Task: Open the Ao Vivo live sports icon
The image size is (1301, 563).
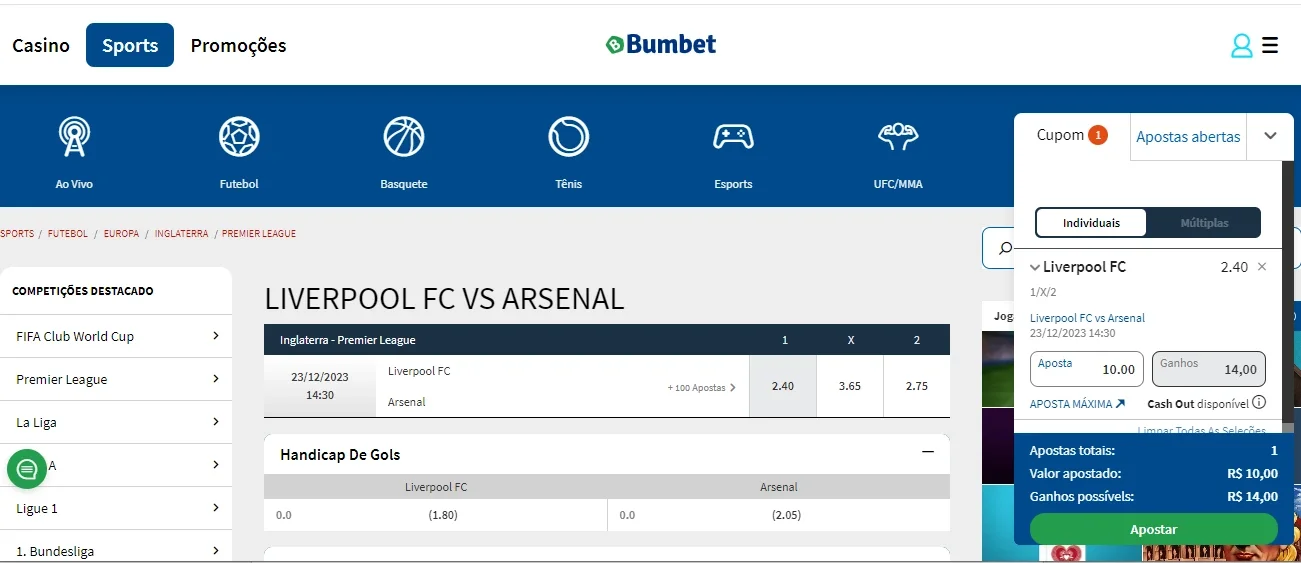Action: pos(74,138)
